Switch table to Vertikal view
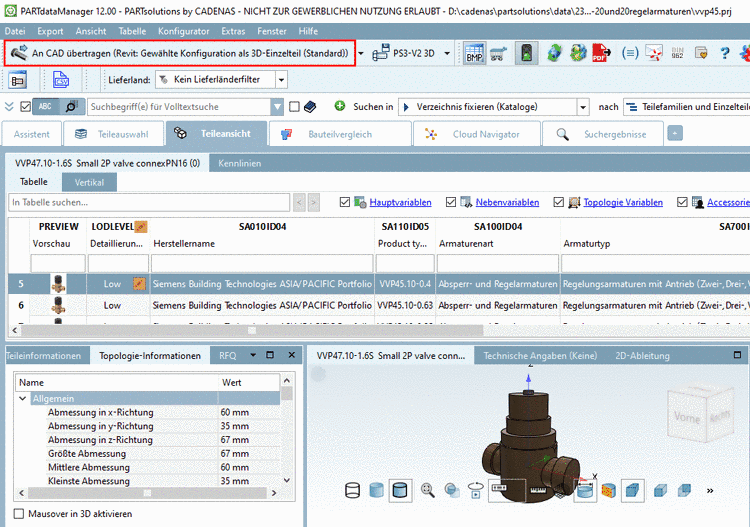750x527 pixels. pyautogui.click(x=89, y=182)
